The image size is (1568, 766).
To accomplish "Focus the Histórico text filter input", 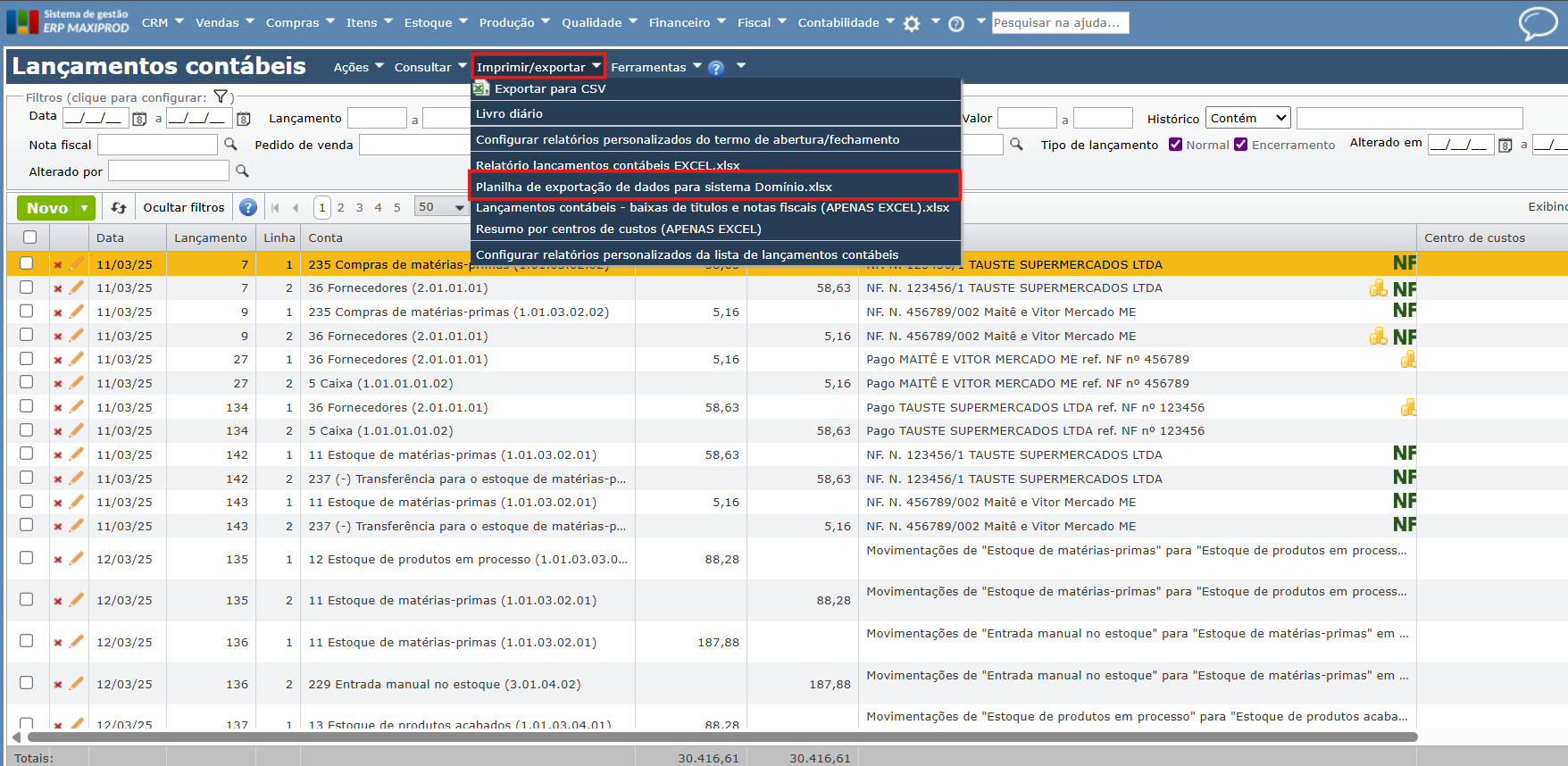I will point(1409,118).
